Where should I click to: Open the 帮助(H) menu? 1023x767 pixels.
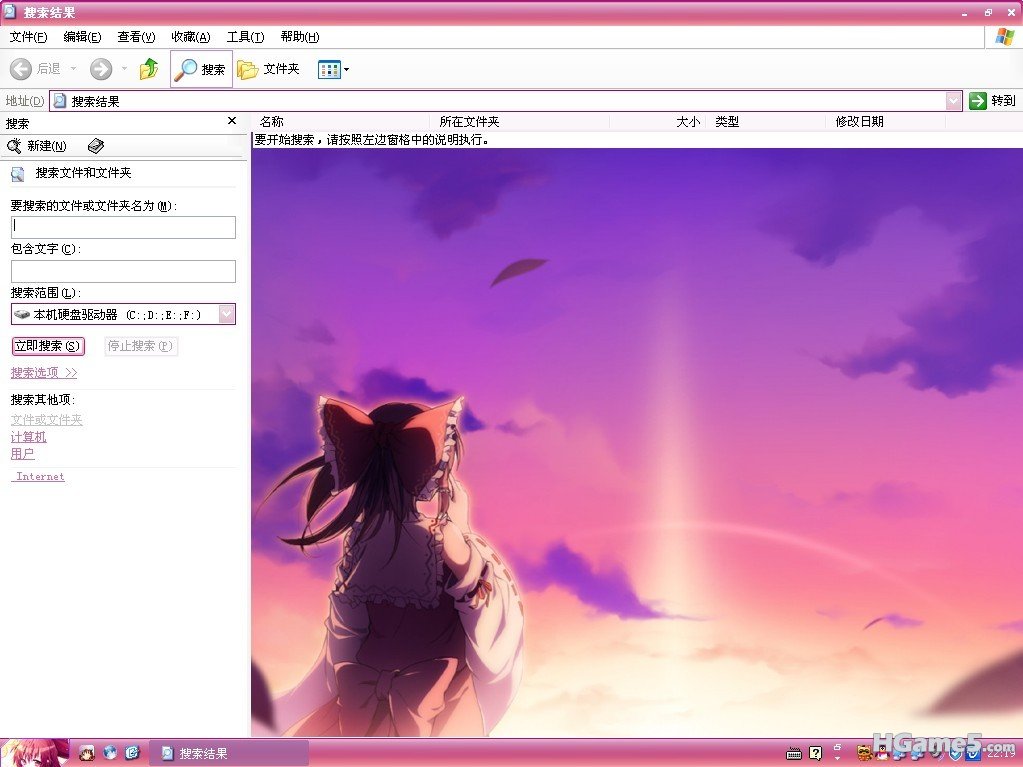pos(299,37)
